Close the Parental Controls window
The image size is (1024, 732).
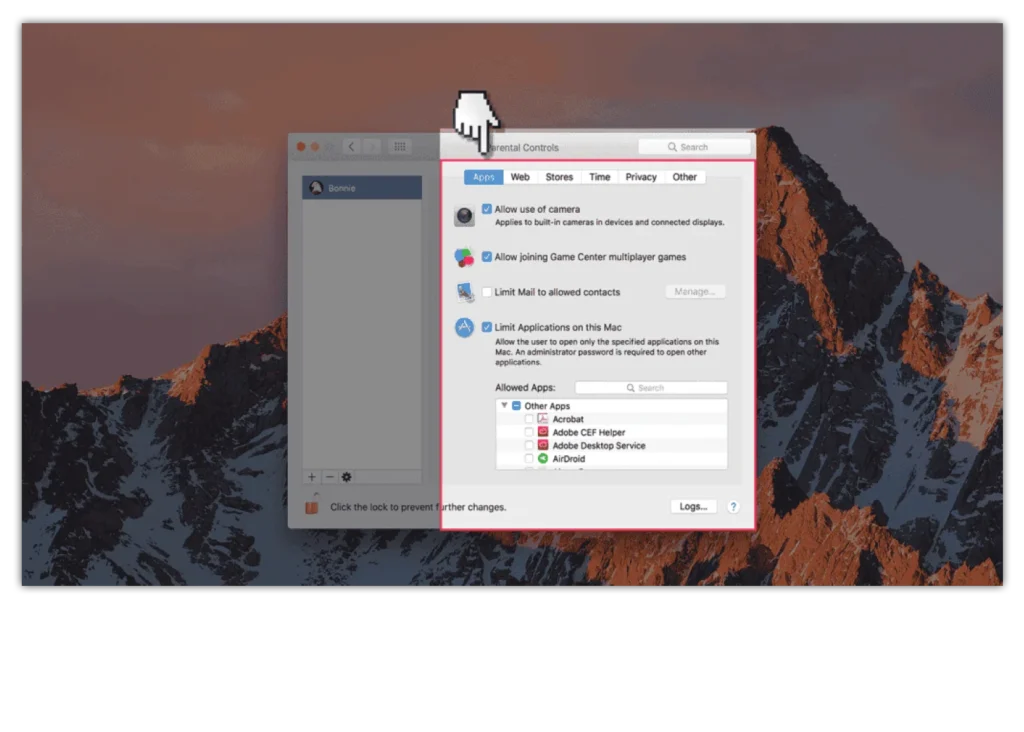(301, 147)
